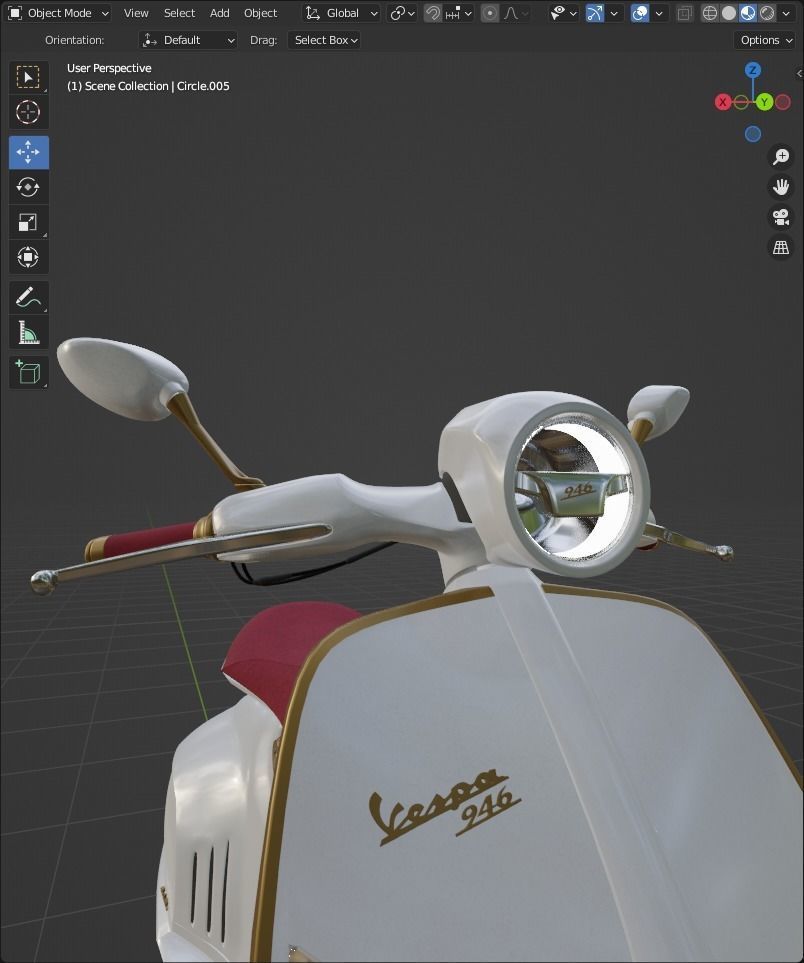Screen dimensions: 804x963
Task: Toggle viewport gizmos display
Action: click(x=595, y=13)
